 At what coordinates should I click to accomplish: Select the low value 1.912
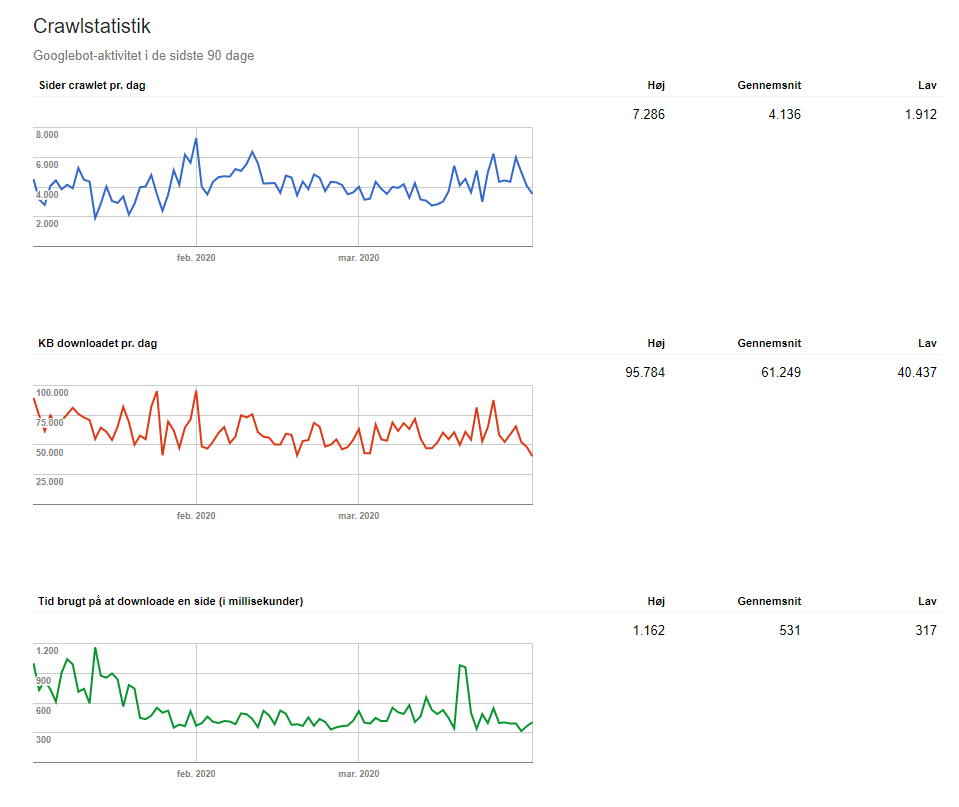921,114
